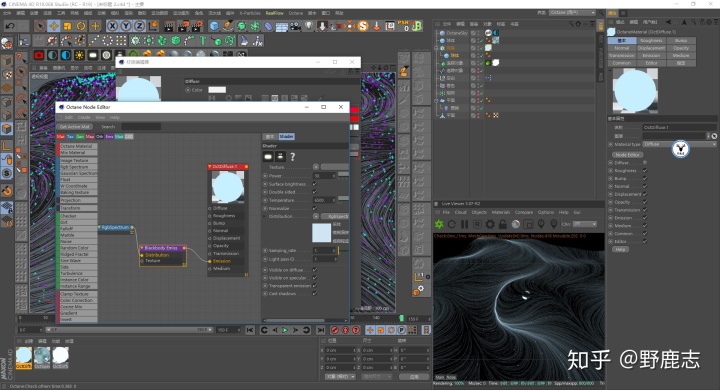The image size is (720, 390).
Task: Open Live Viewer settings gear
Action: [x=490, y=224]
